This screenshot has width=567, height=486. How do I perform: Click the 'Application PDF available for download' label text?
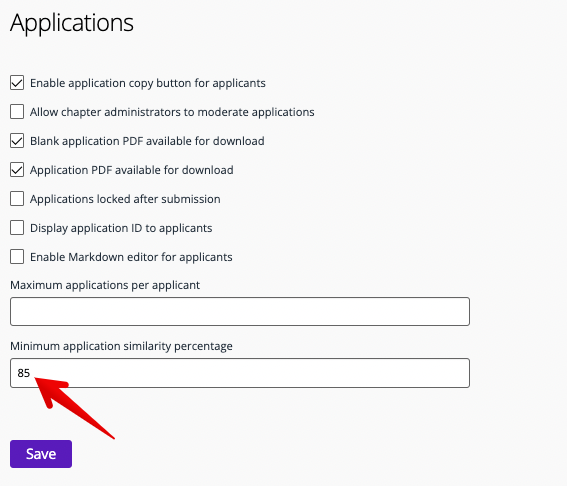pyautogui.click(x=132, y=170)
